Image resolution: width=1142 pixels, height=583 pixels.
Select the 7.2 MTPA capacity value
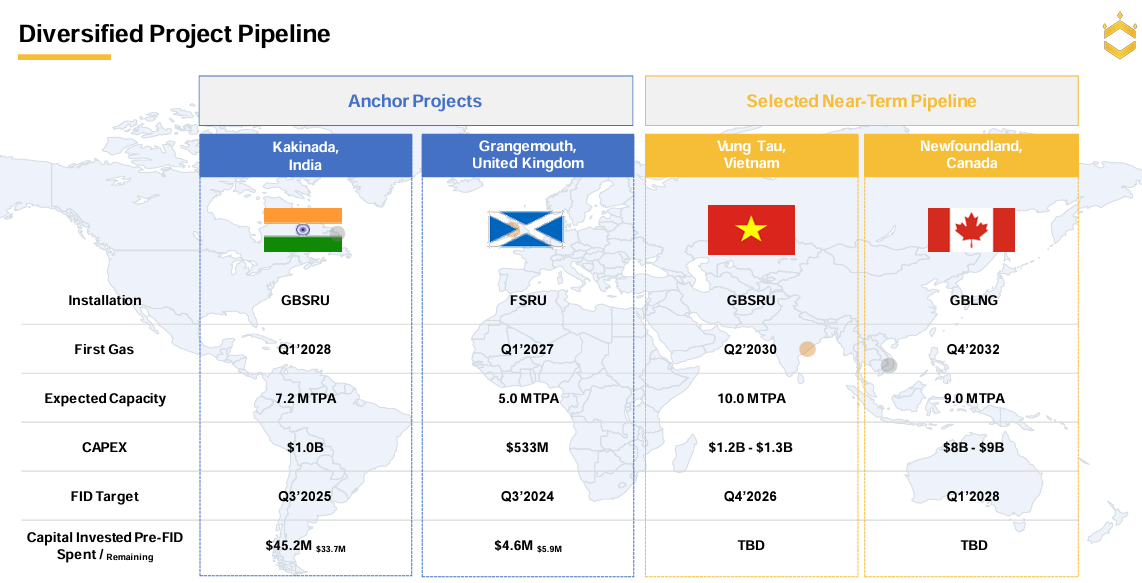306,399
